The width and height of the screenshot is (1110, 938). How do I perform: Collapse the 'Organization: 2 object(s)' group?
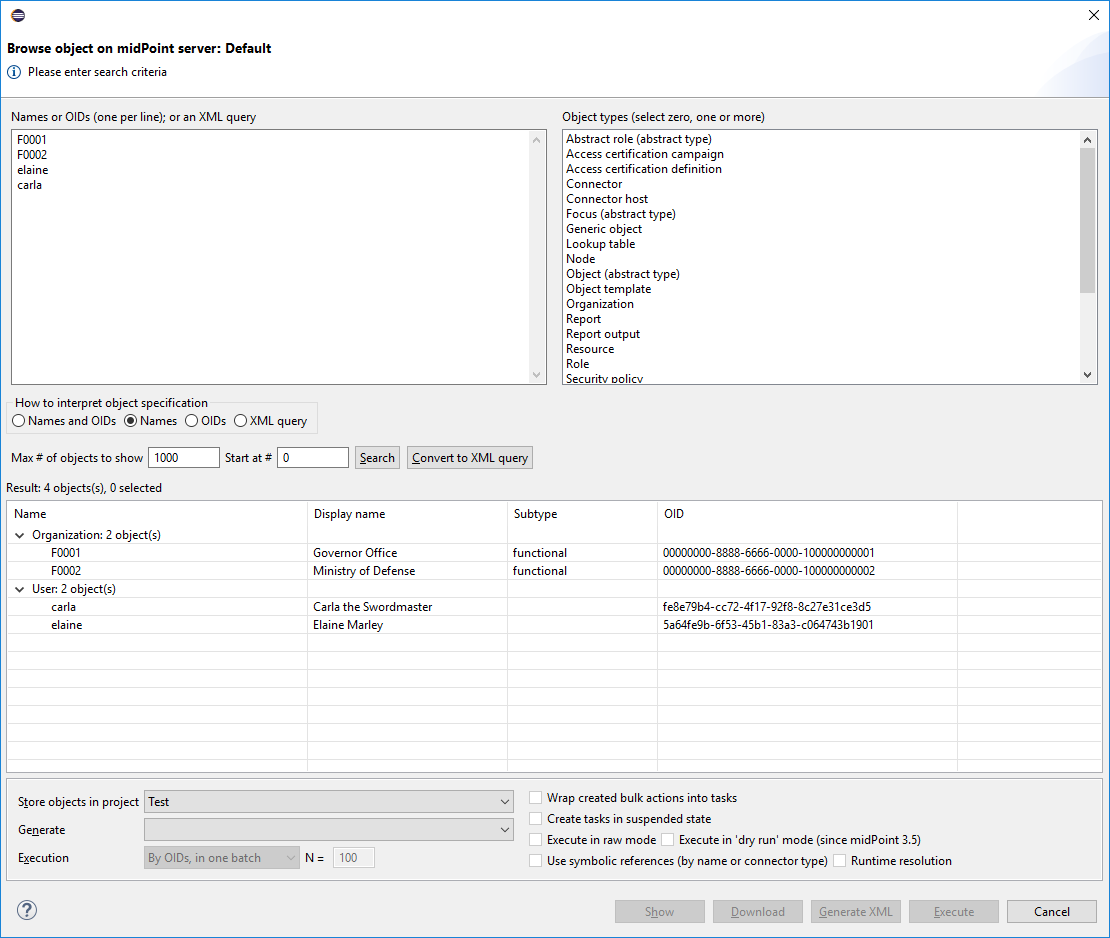(20, 535)
